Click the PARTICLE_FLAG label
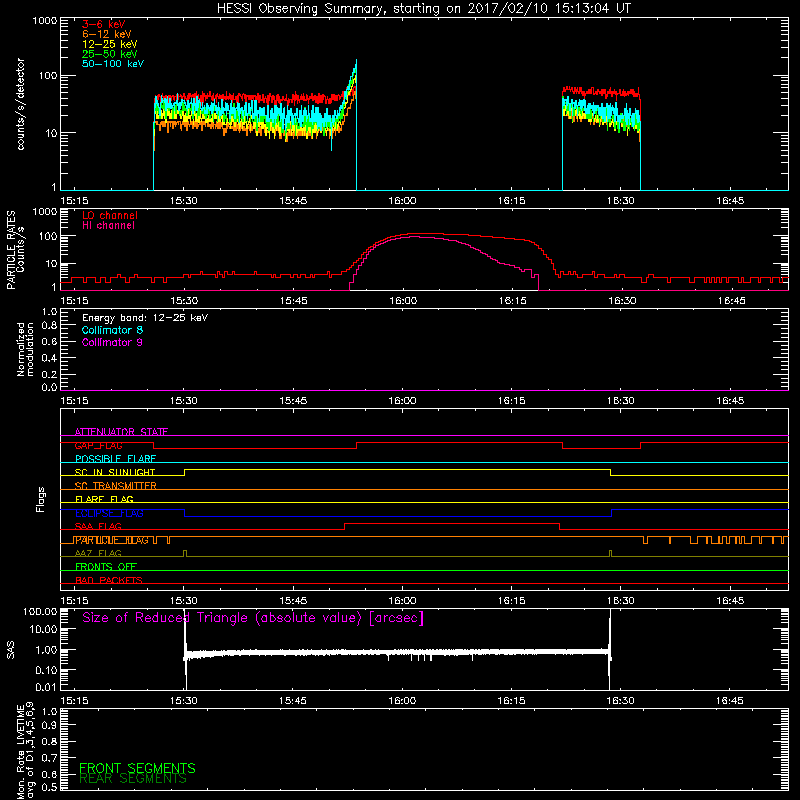Viewport: 800px width, 800px height. 112,540
